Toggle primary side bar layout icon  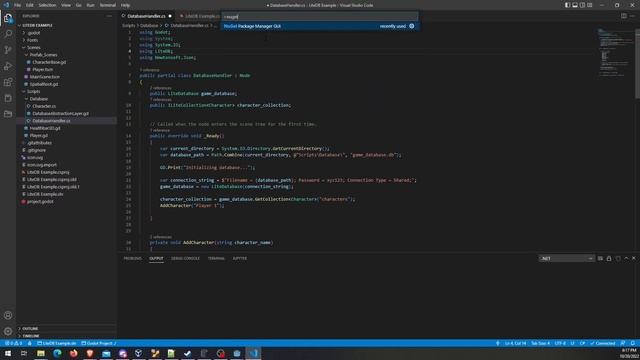point(567,5)
